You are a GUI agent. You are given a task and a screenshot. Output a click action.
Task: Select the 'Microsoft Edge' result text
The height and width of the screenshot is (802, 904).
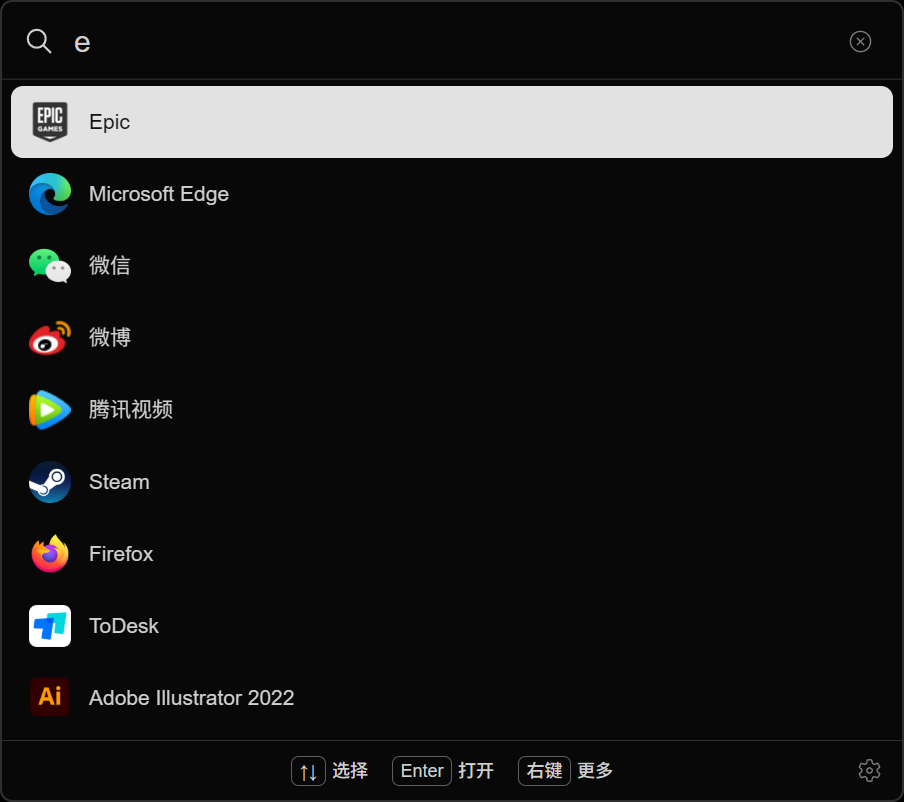(159, 194)
